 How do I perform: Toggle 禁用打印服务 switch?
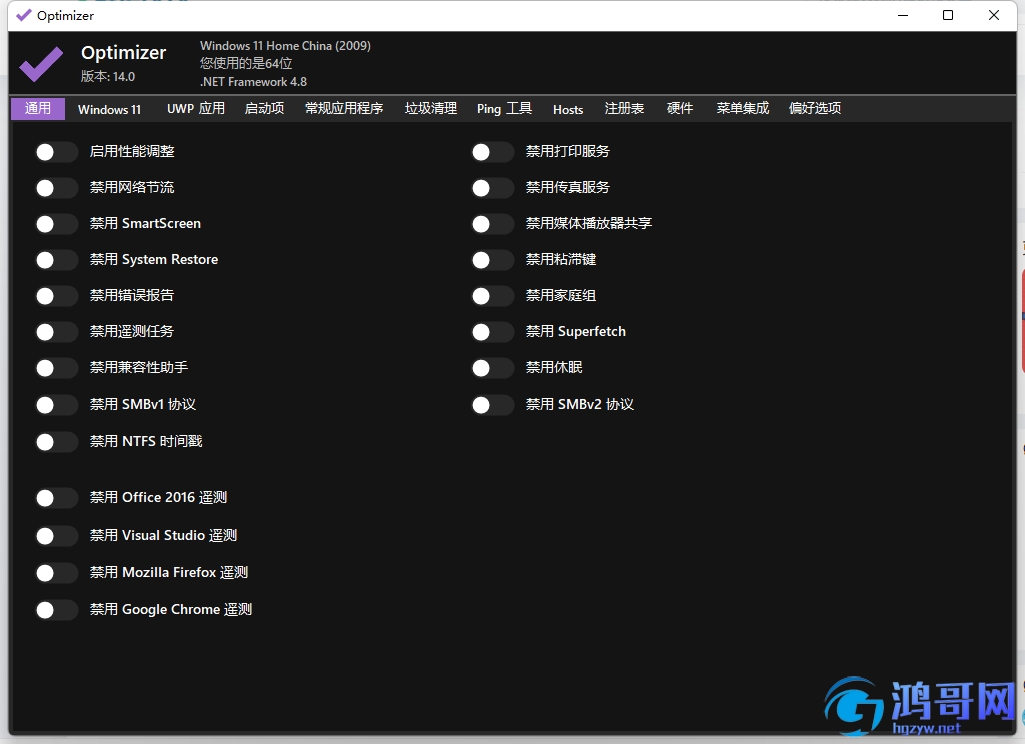[492, 152]
